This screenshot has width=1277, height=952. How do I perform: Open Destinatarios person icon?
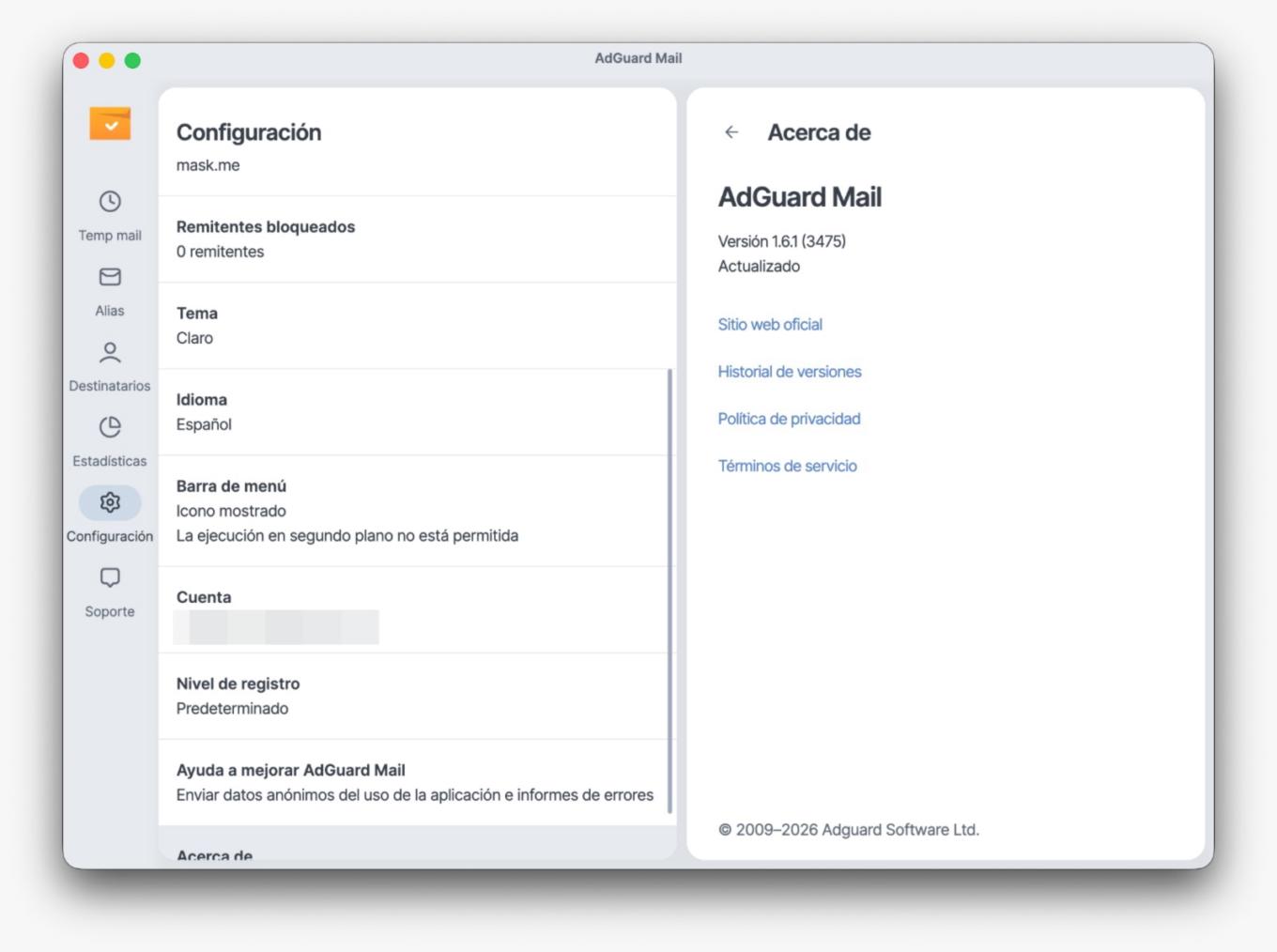point(110,352)
